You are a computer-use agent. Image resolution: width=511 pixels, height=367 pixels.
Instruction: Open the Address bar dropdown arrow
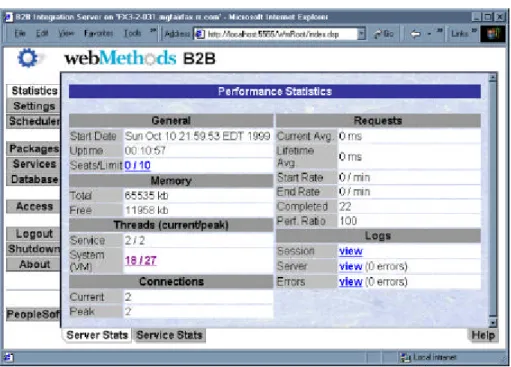click(x=361, y=34)
